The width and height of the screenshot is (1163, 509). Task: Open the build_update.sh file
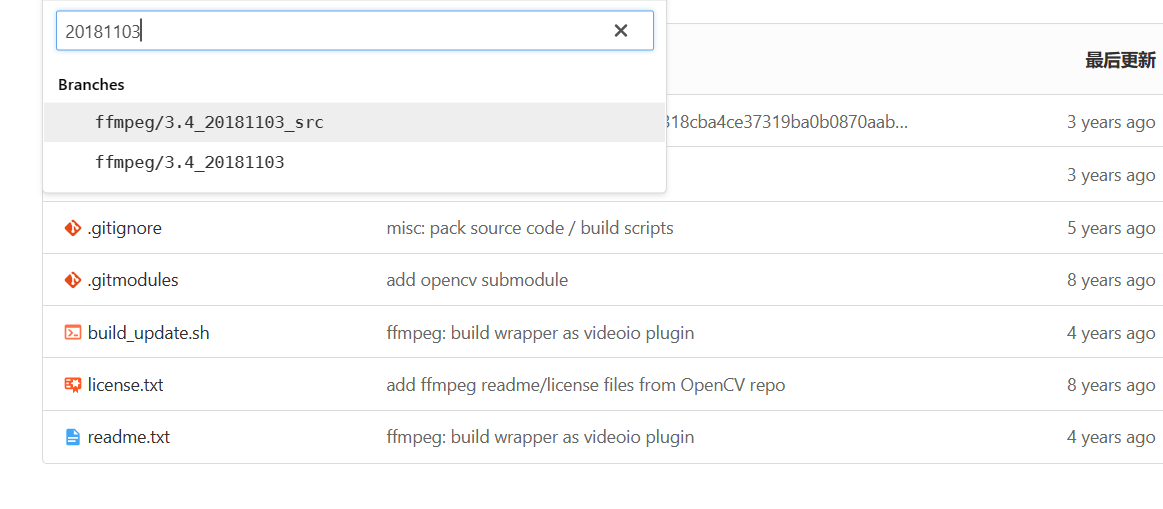pyautogui.click(x=148, y=333)
